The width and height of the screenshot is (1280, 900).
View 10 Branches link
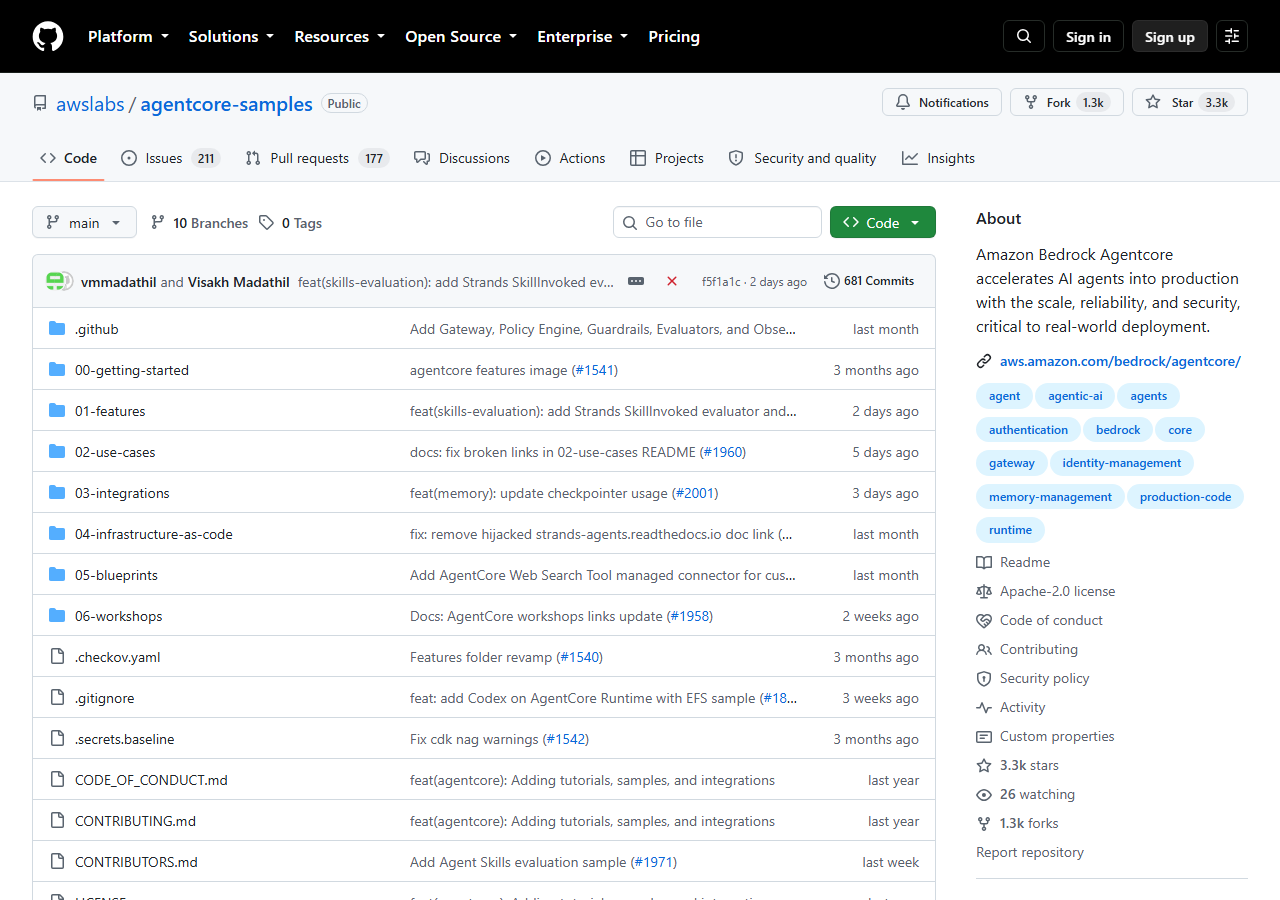(x=199, y=223)
